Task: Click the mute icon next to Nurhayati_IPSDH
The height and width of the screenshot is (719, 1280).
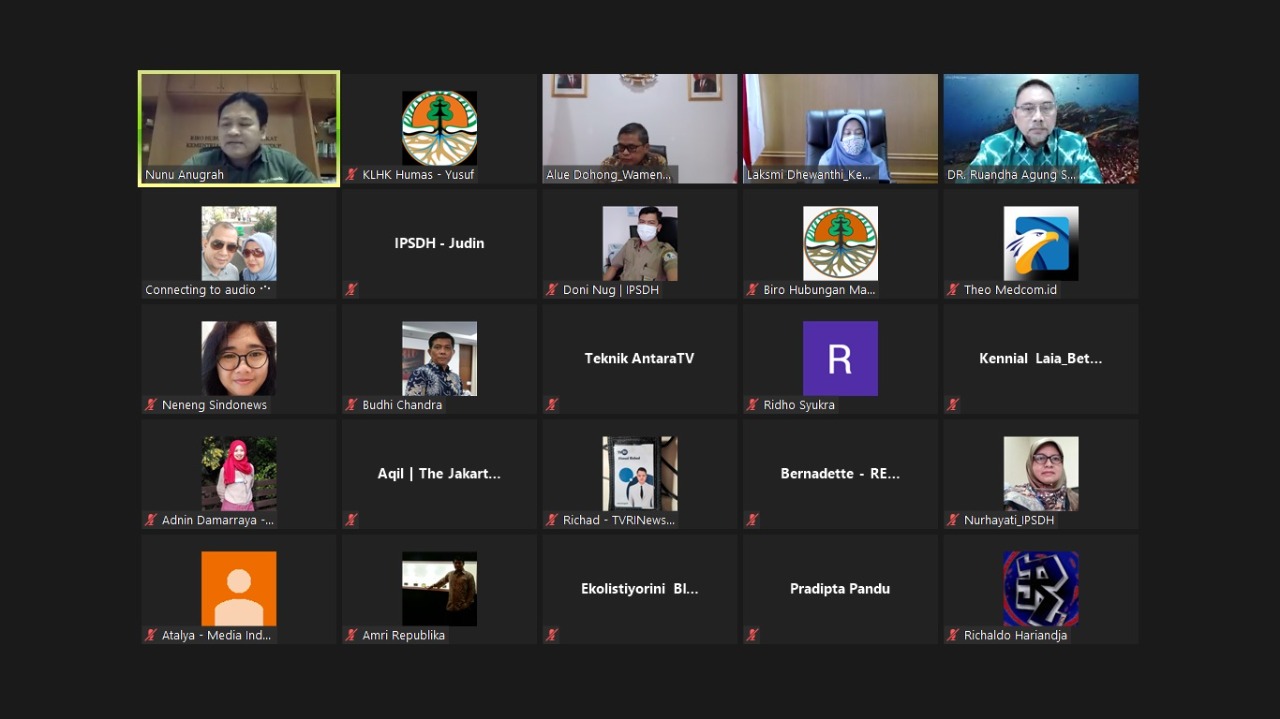Action: (x=953, y=520)
